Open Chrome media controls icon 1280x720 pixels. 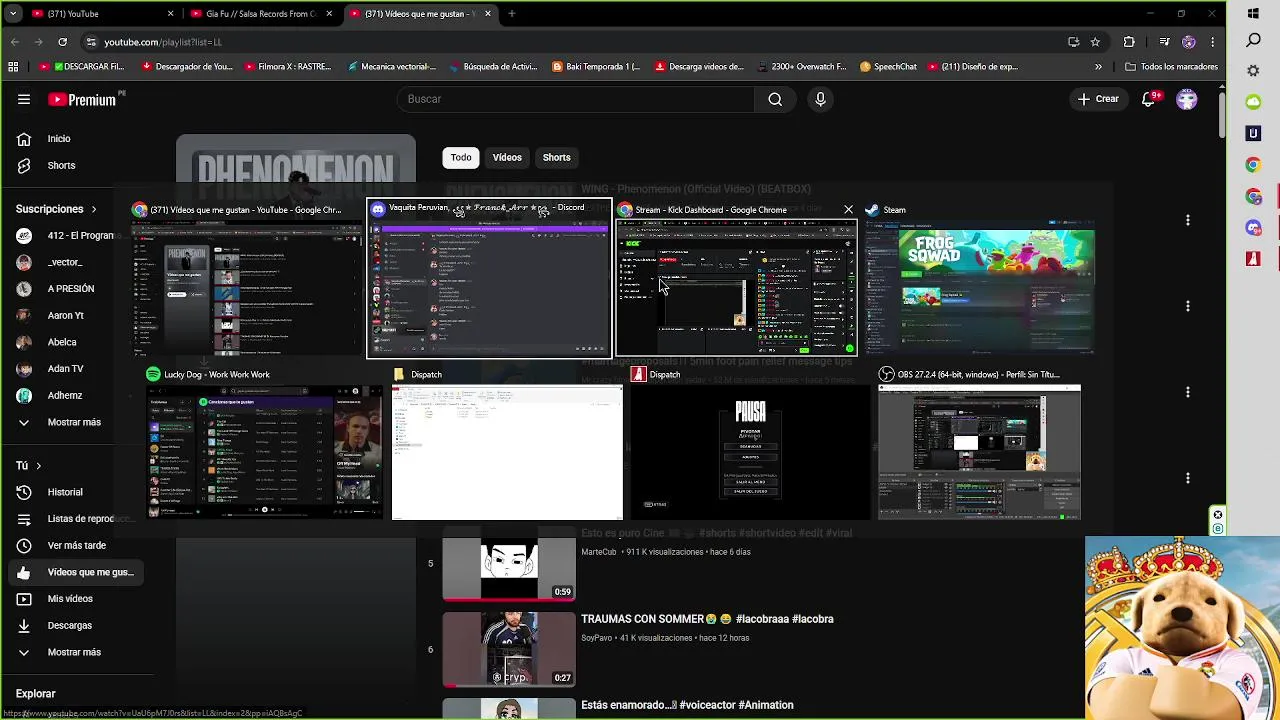click(1164, 42)
